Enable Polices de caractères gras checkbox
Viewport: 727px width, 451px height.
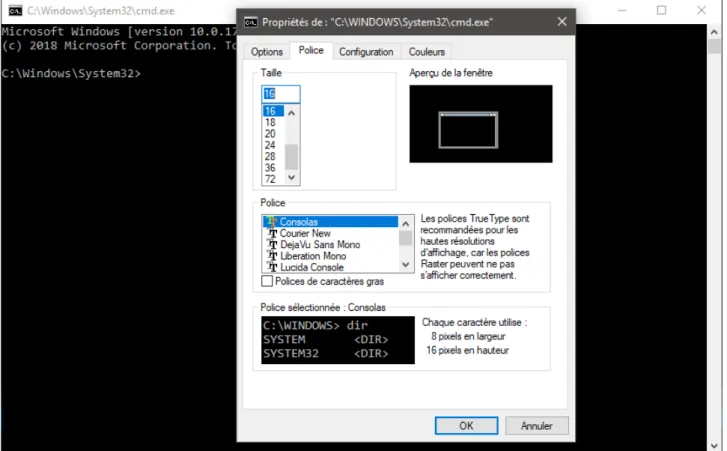[267, 281]
